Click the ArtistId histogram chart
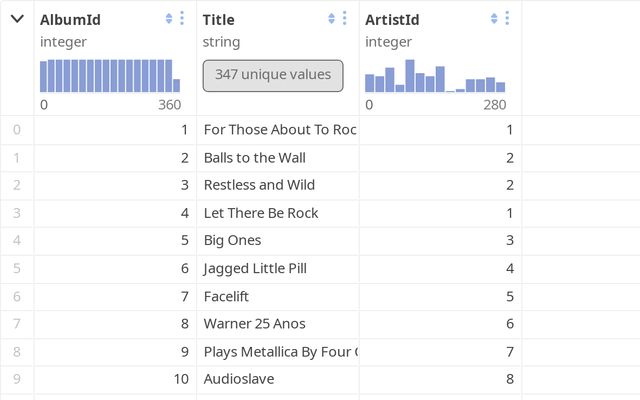The image size is (640, 400). [x=435, y=76]
